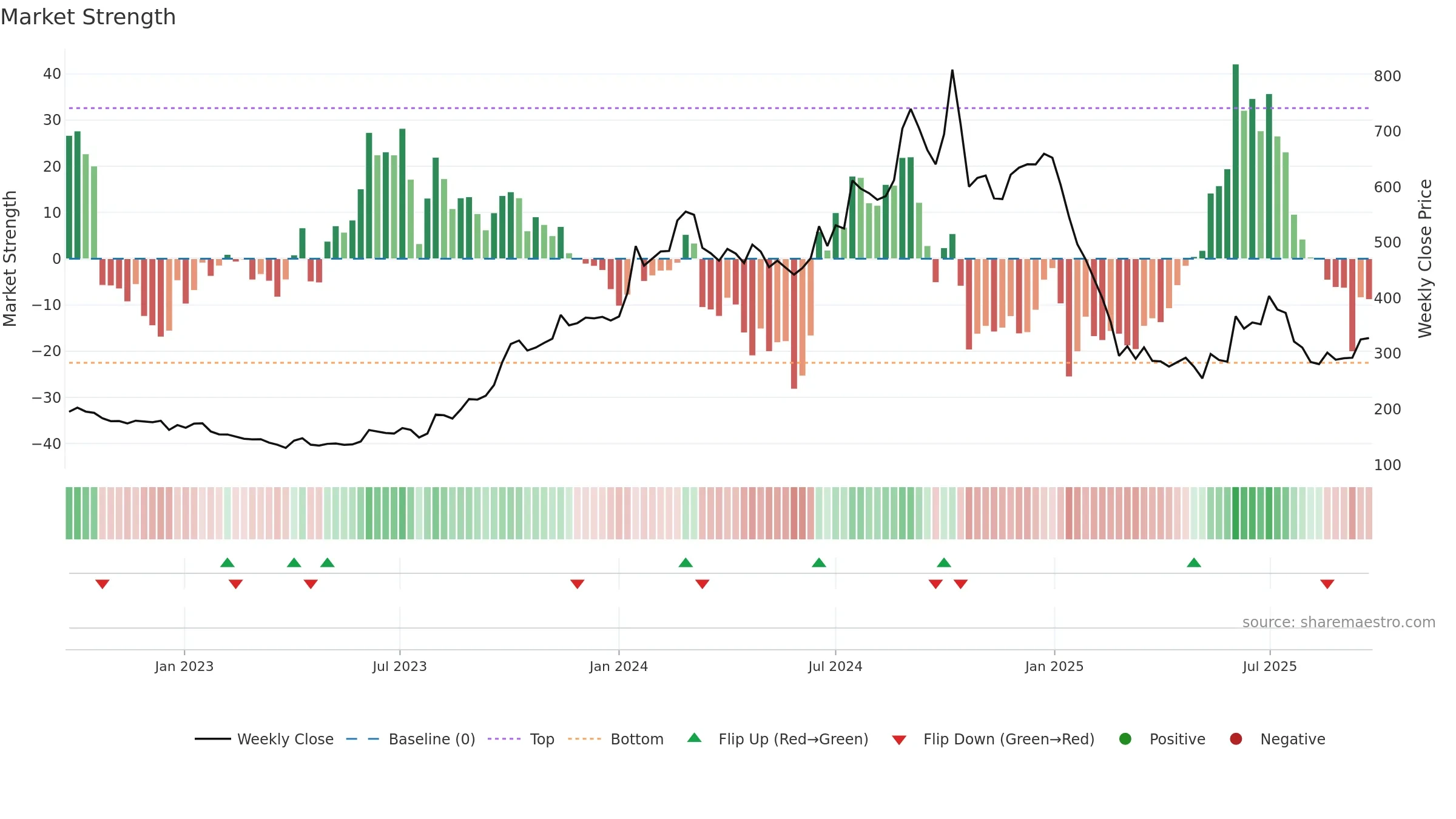This screenshot has height=819, width=1456.
Task: Click the flip-up marker just before Jul 2024
Action: pyautogui.click(x=819, y=562)
